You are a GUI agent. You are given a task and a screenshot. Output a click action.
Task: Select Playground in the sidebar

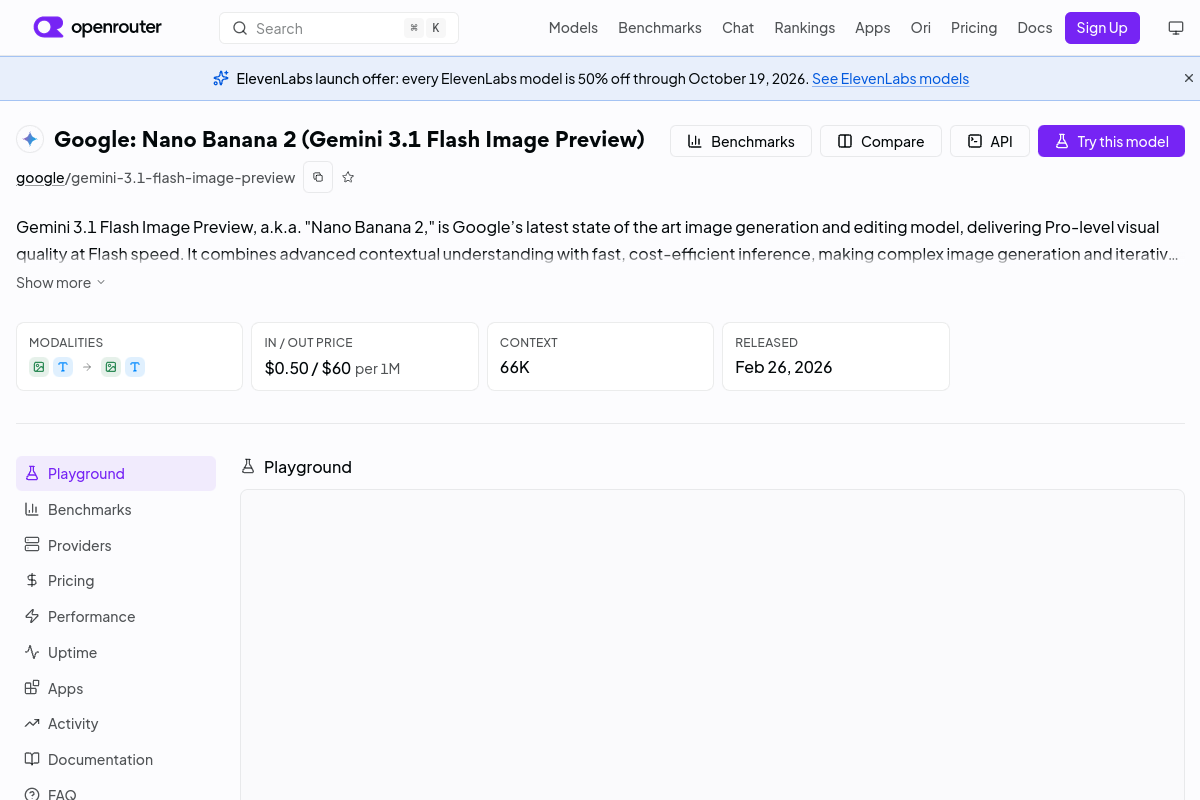(116, 473)
